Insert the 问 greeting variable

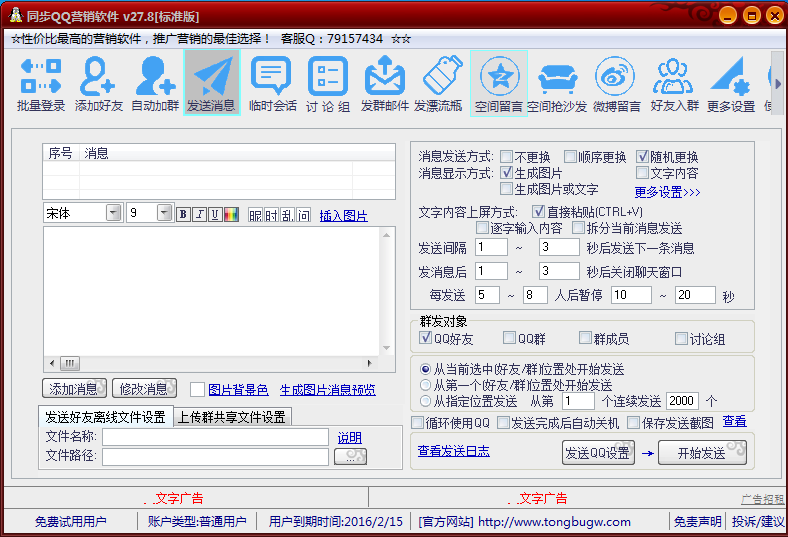point(304,215)
